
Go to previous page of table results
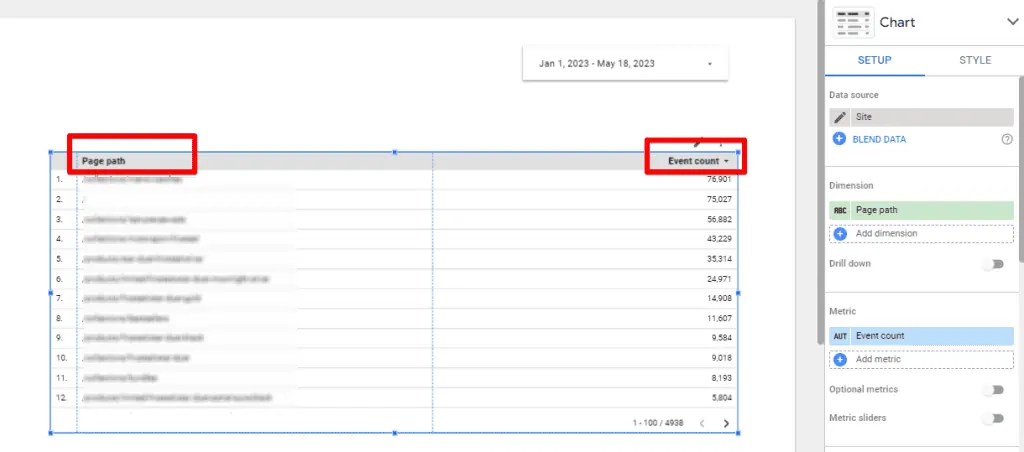pyautogui.click(x=702, y=423)
